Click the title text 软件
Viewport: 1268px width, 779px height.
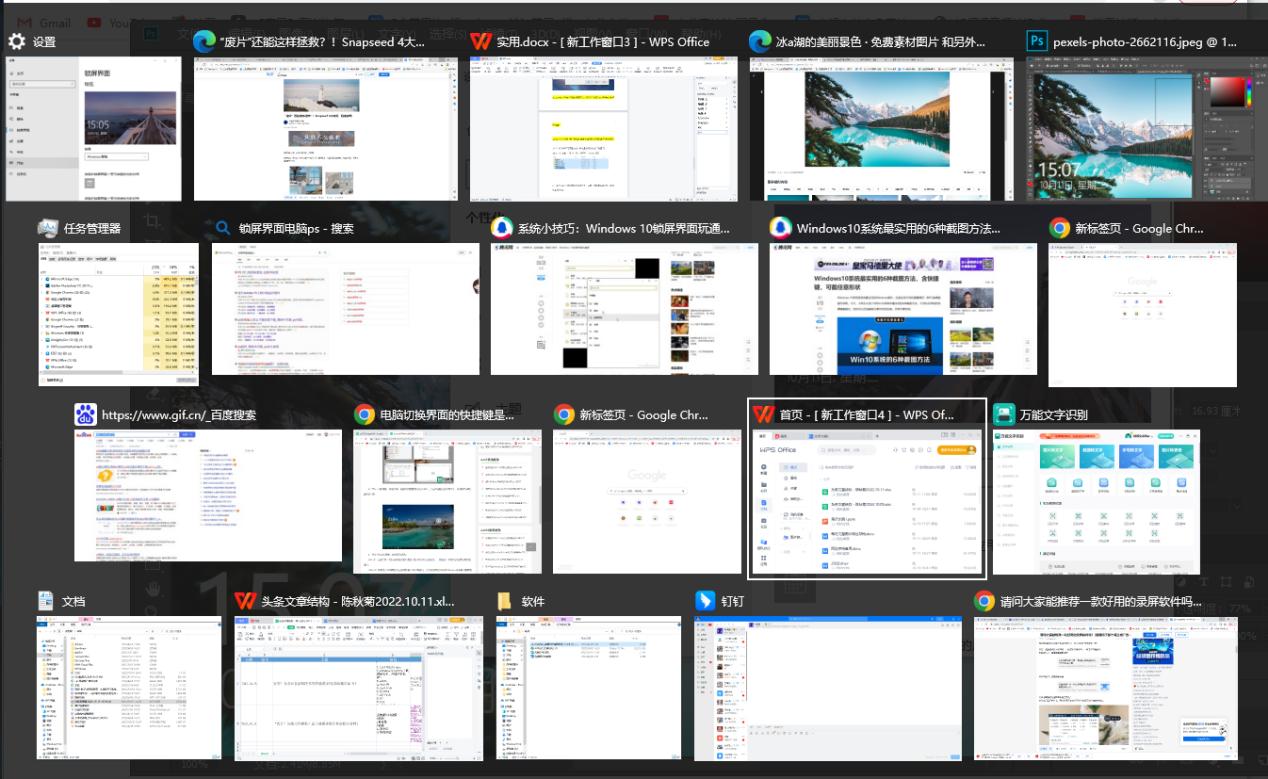(x=533, y=601)
